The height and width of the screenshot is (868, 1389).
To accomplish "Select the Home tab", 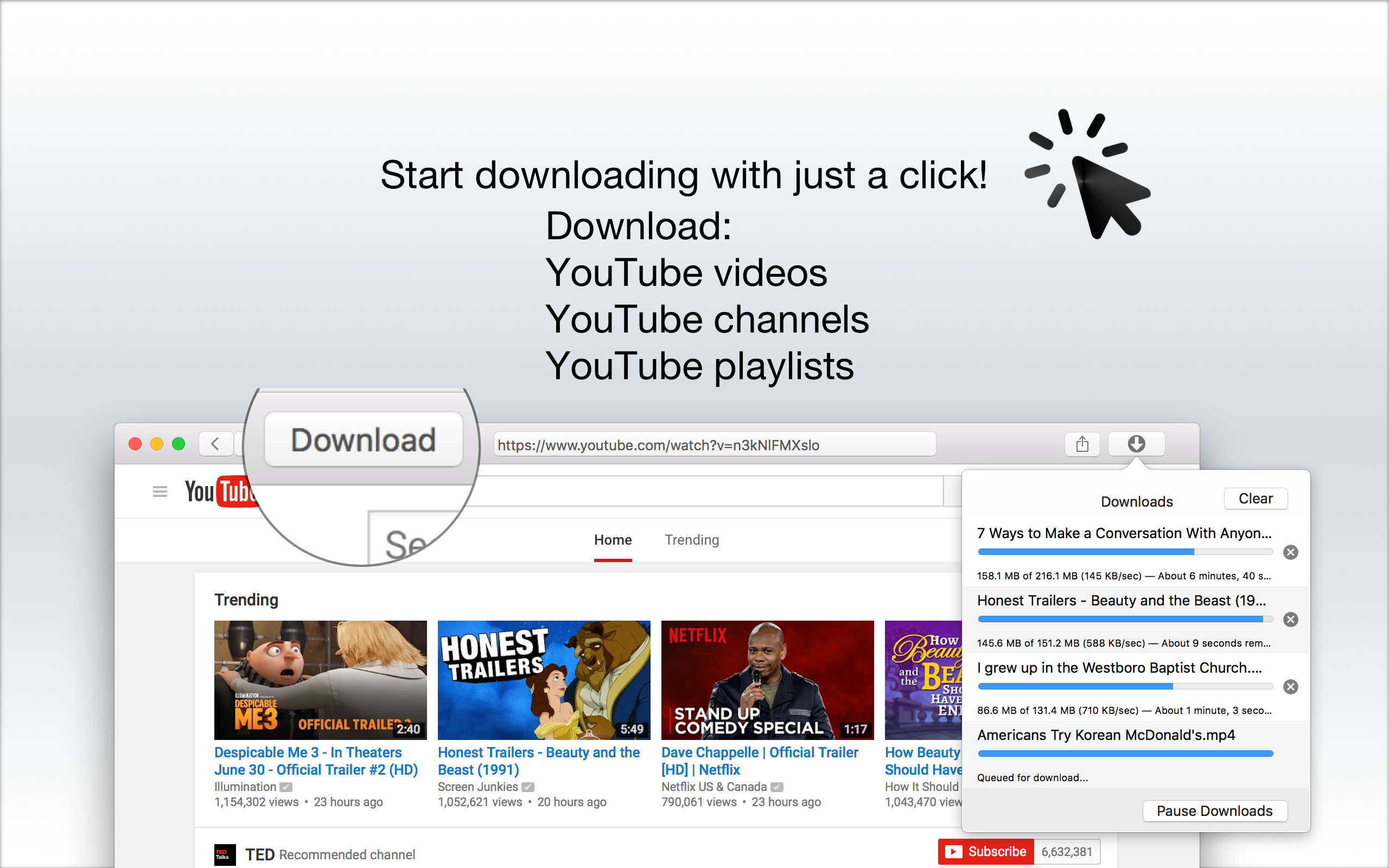I will point(613,540).
